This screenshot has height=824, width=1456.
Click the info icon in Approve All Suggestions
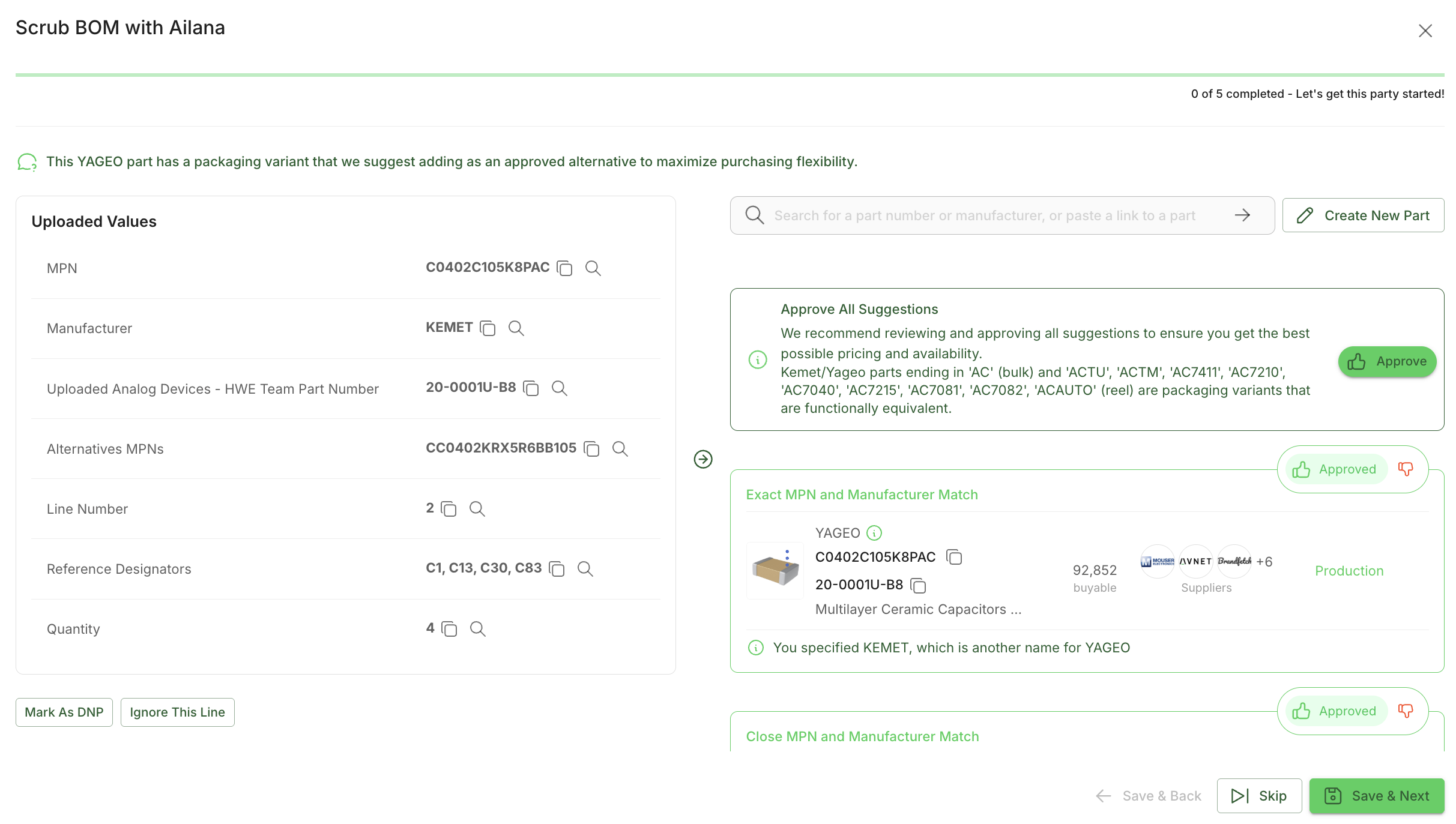[x=758, y=359]
